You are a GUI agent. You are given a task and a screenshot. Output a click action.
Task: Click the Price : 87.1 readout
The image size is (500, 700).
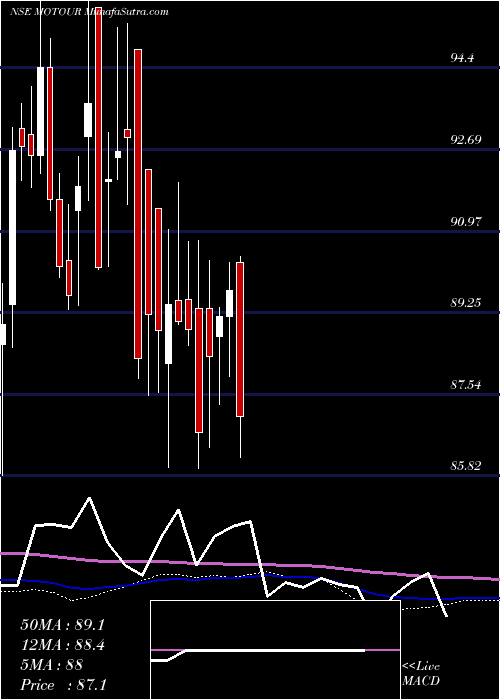coord(63,685)
